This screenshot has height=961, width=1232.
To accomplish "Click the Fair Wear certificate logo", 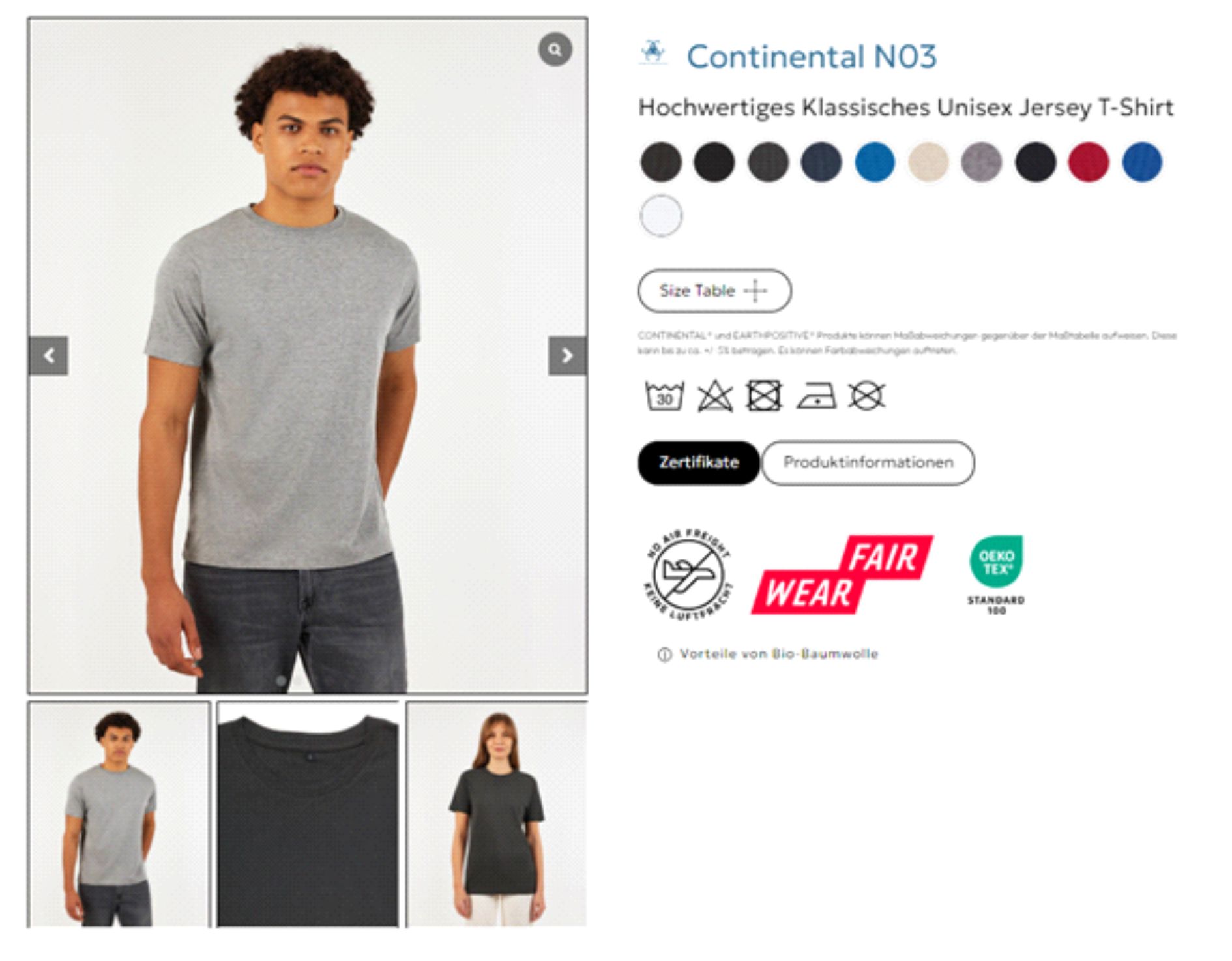I will pos(842,575).
